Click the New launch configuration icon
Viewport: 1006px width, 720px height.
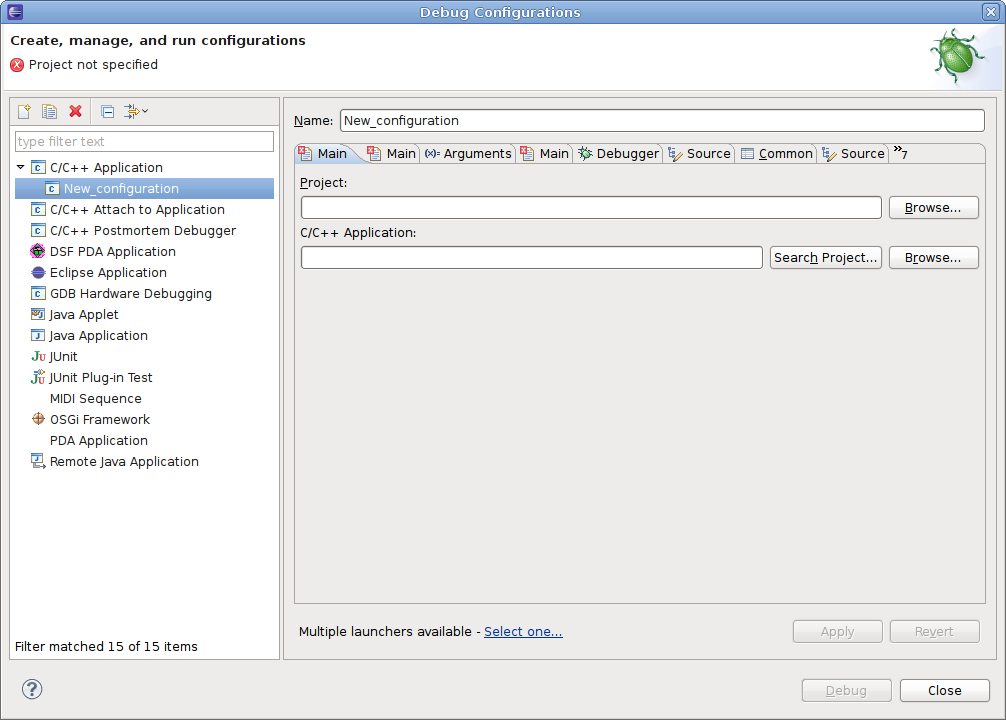[24, 111]
